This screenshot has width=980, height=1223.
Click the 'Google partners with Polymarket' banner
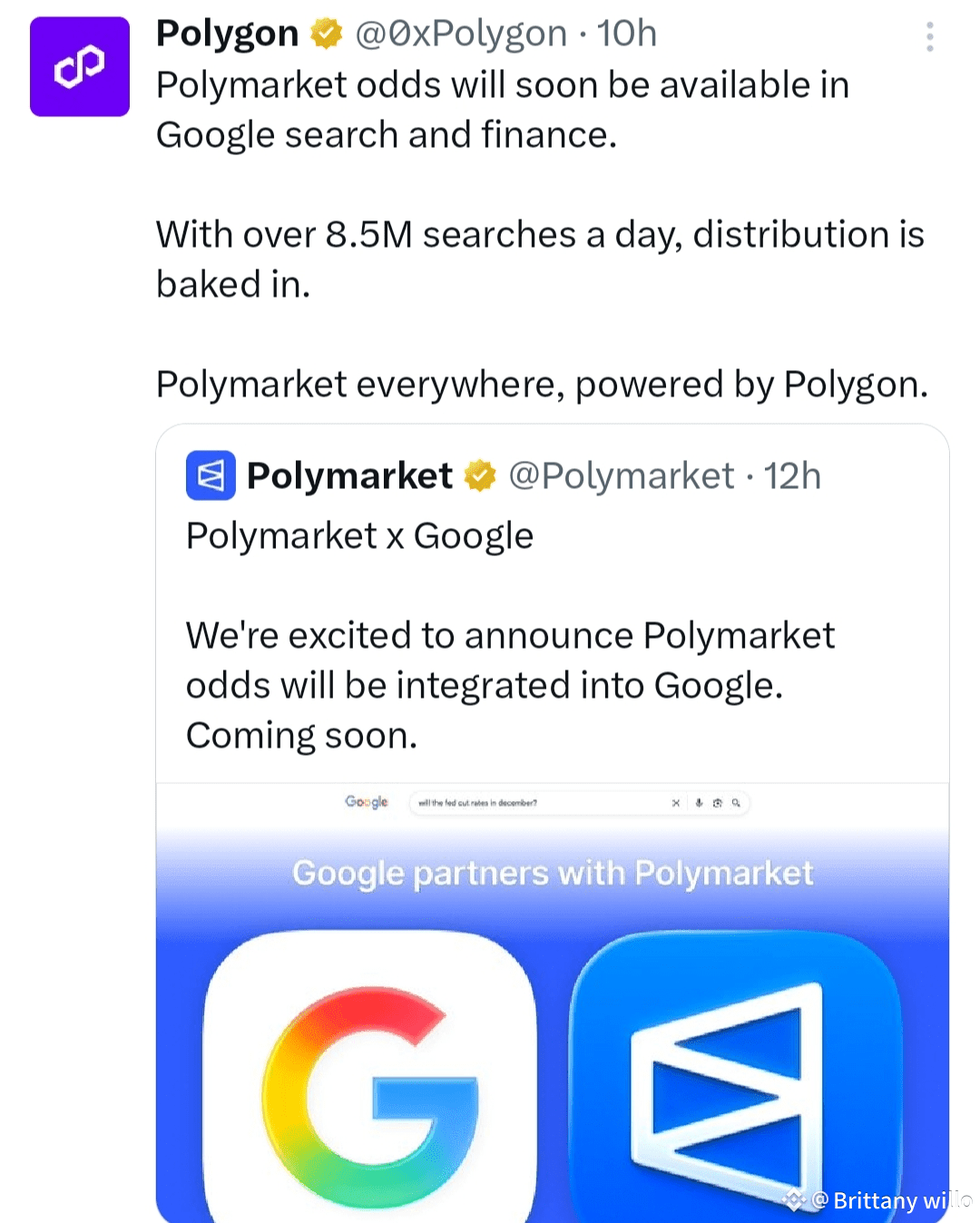(x=553, y=873)
